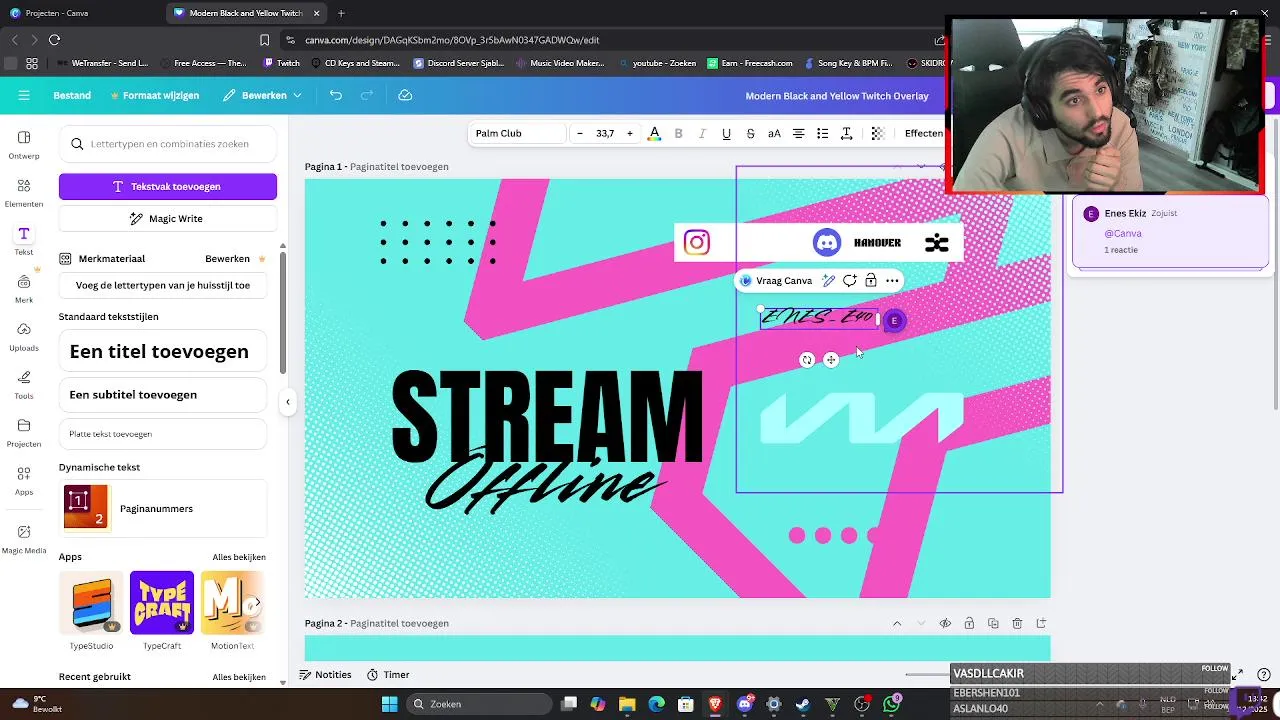The image size is (1280, 720).
Task: Add Platte tekst toevoegen body text
Action: [x=163, y=434]
